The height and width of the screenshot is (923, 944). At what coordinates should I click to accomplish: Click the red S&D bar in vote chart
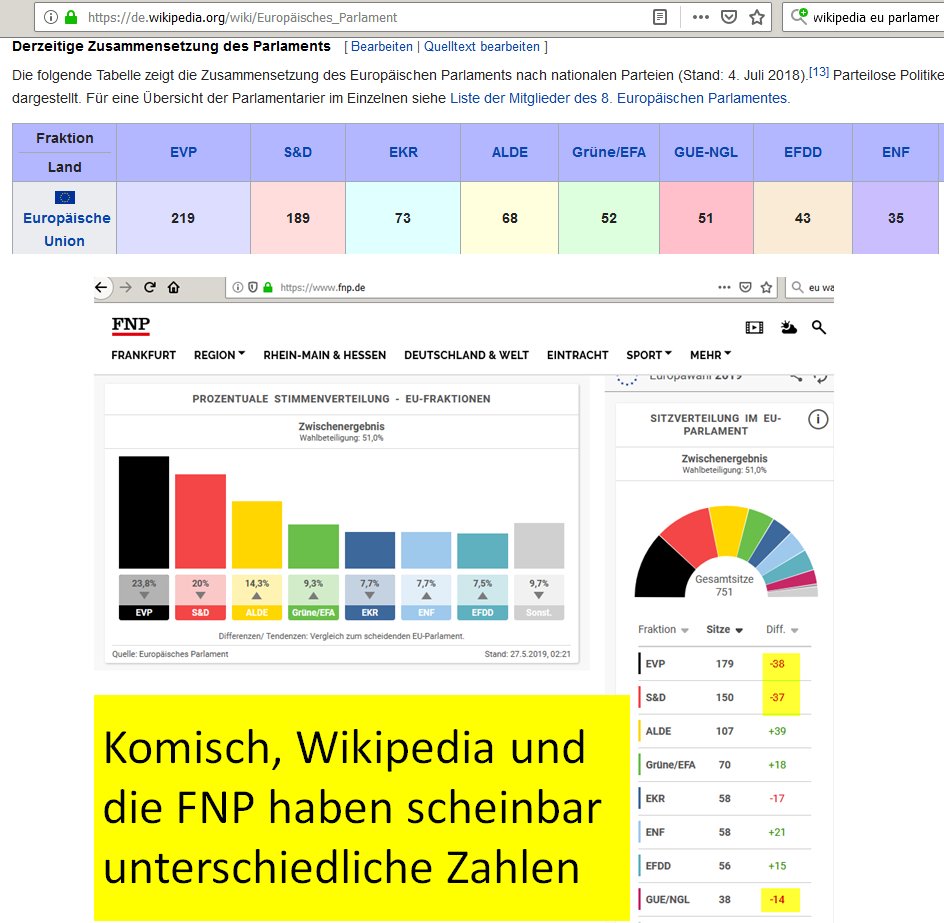pos(200,521)
